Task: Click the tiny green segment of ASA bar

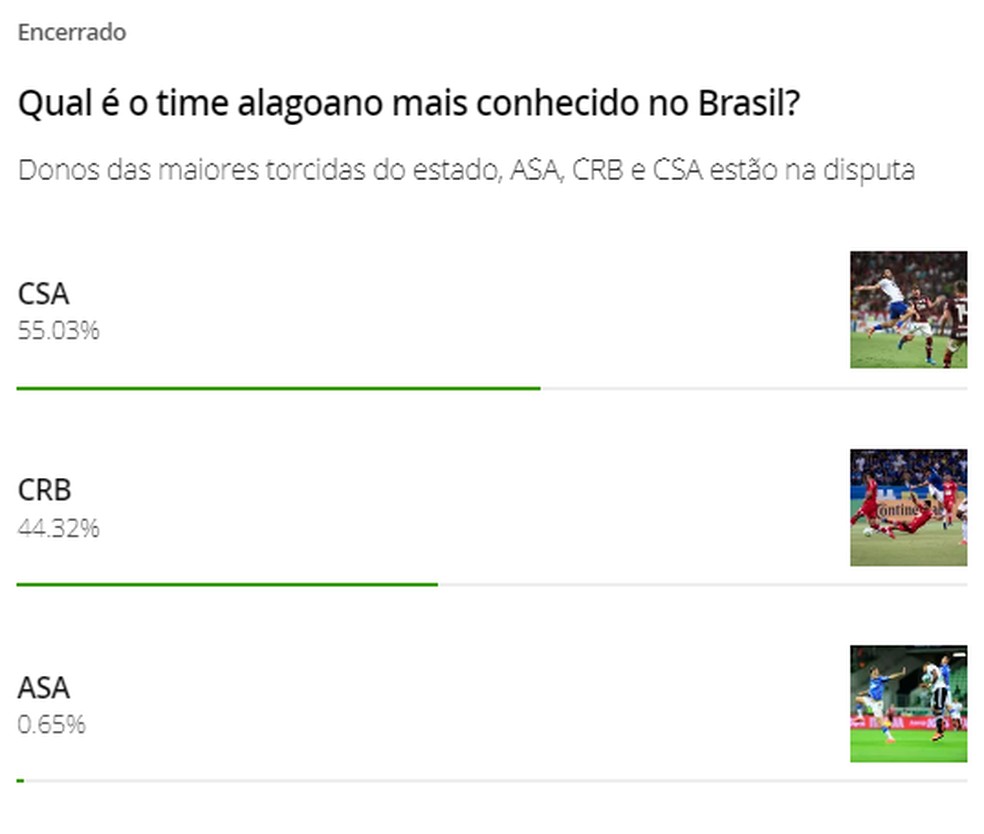Action: click(20, 780)
